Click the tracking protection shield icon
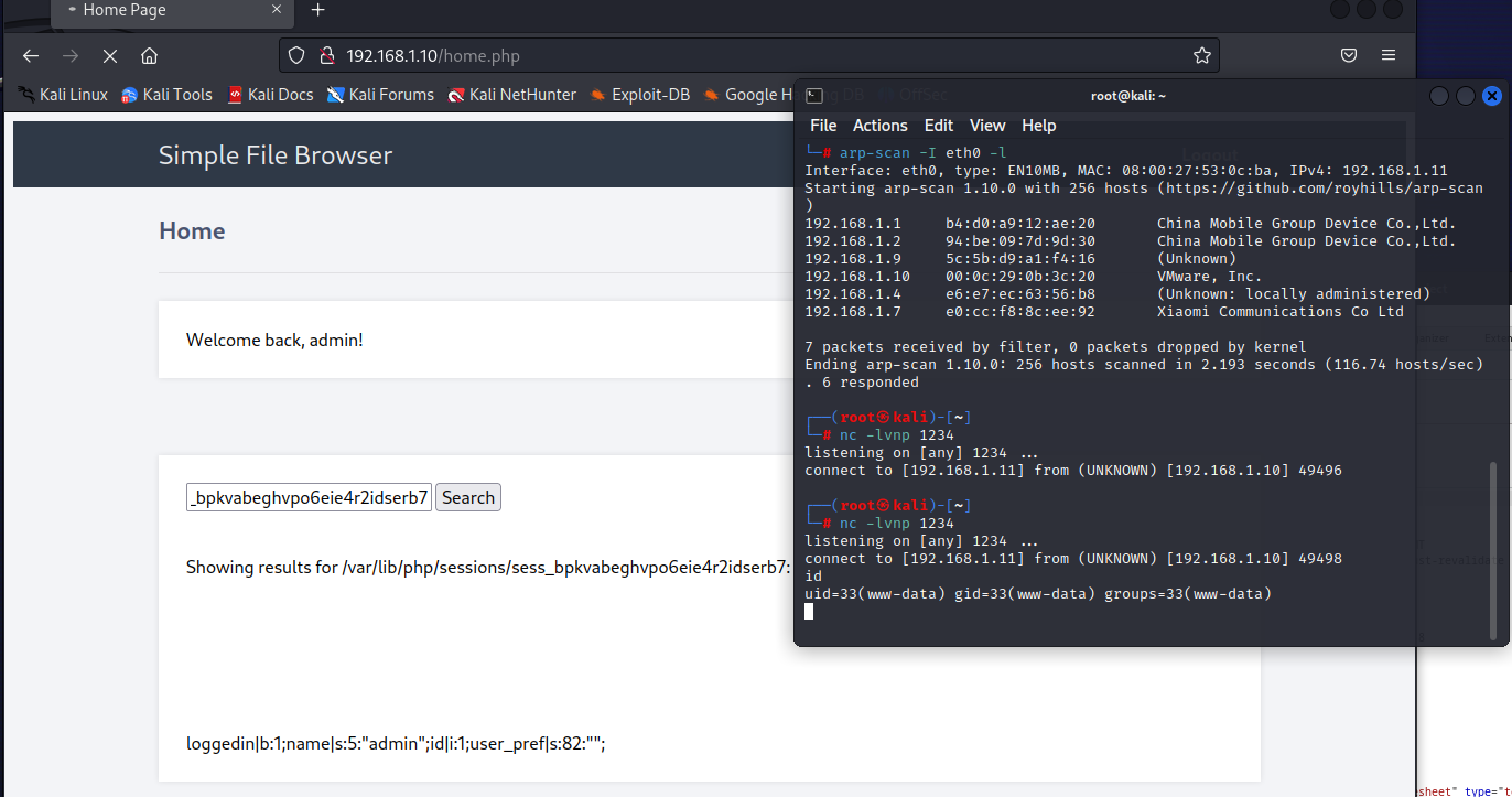 point(296,56)
